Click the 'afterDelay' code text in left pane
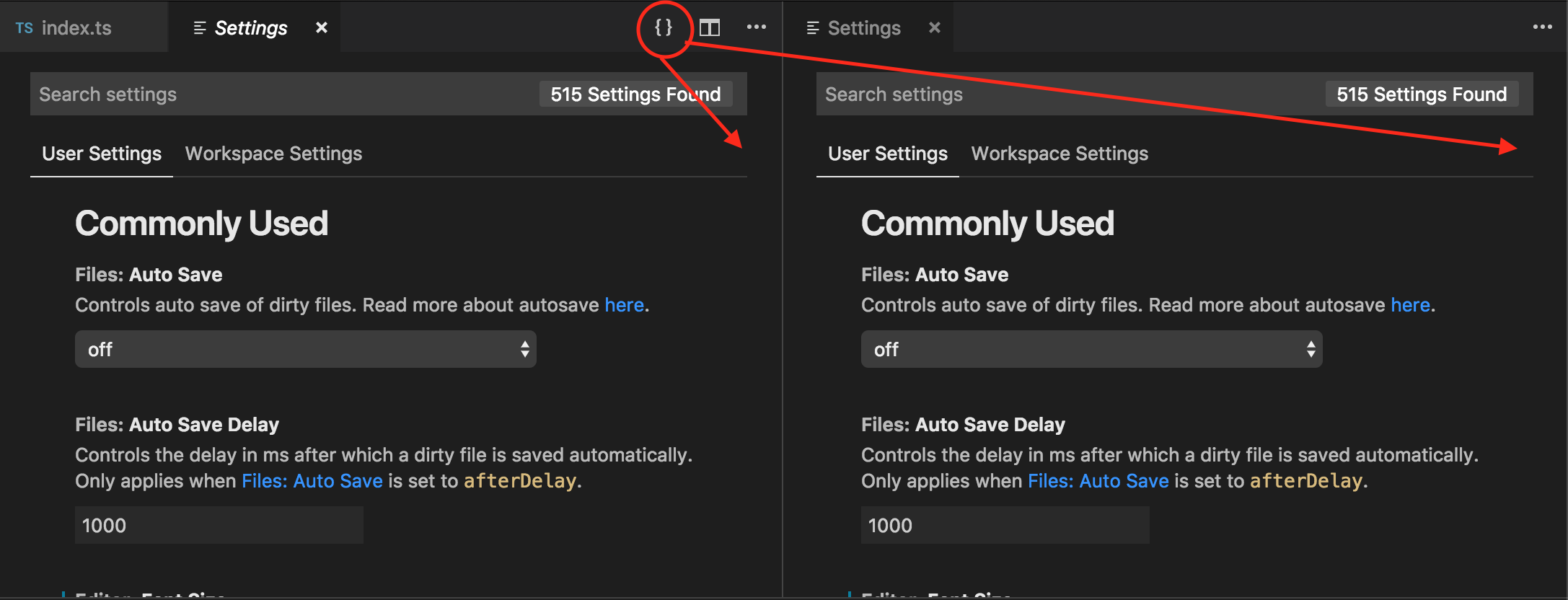Screen dimensions: 1568x600 (520, 481)
